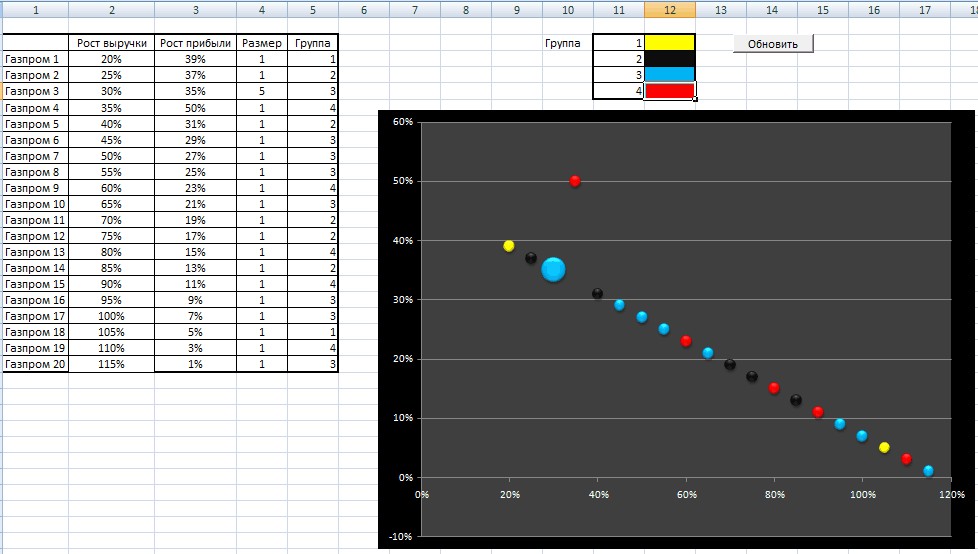Select the Газпром 3 row label
This screenshot has height=554, width=978.
(36, 91)
